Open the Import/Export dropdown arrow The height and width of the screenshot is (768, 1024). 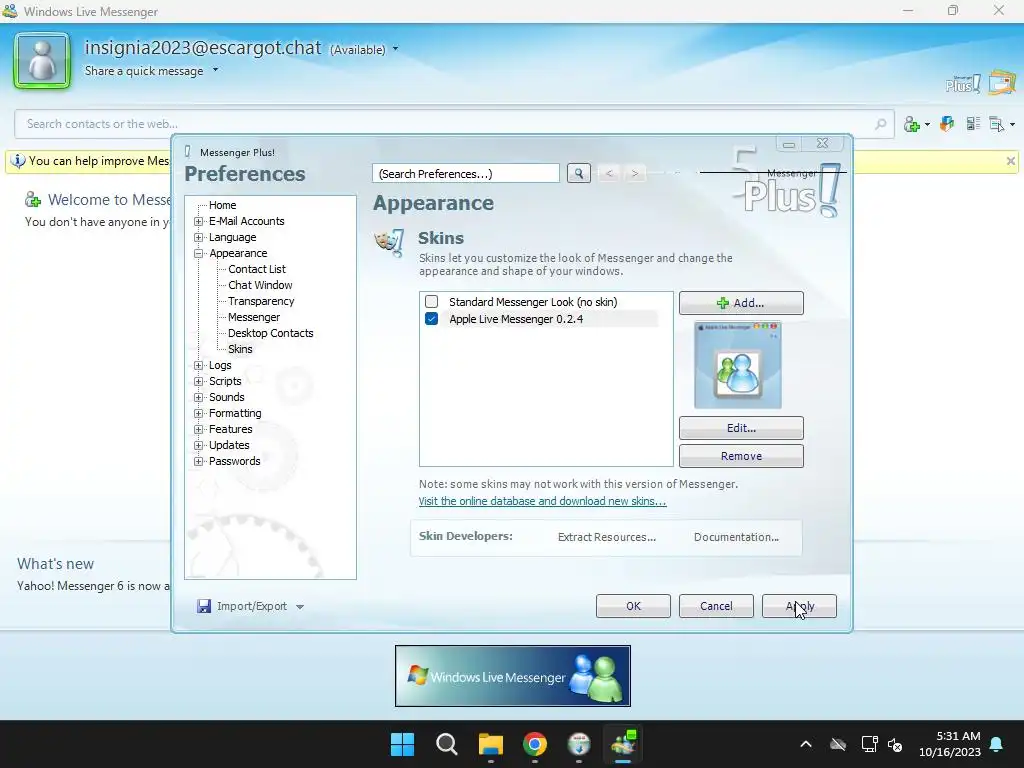[x=300, y=607]
